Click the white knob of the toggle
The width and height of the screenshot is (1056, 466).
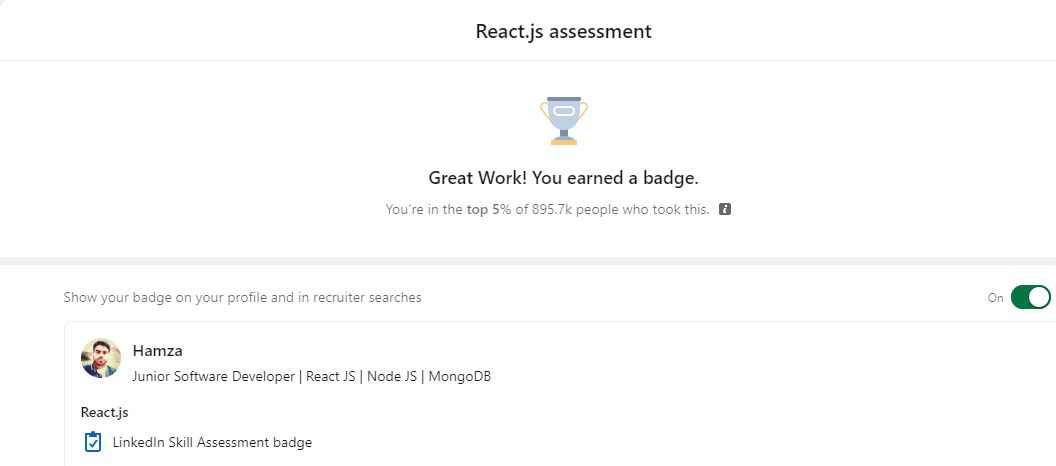pyautogui.click(x=1039, y=297)
